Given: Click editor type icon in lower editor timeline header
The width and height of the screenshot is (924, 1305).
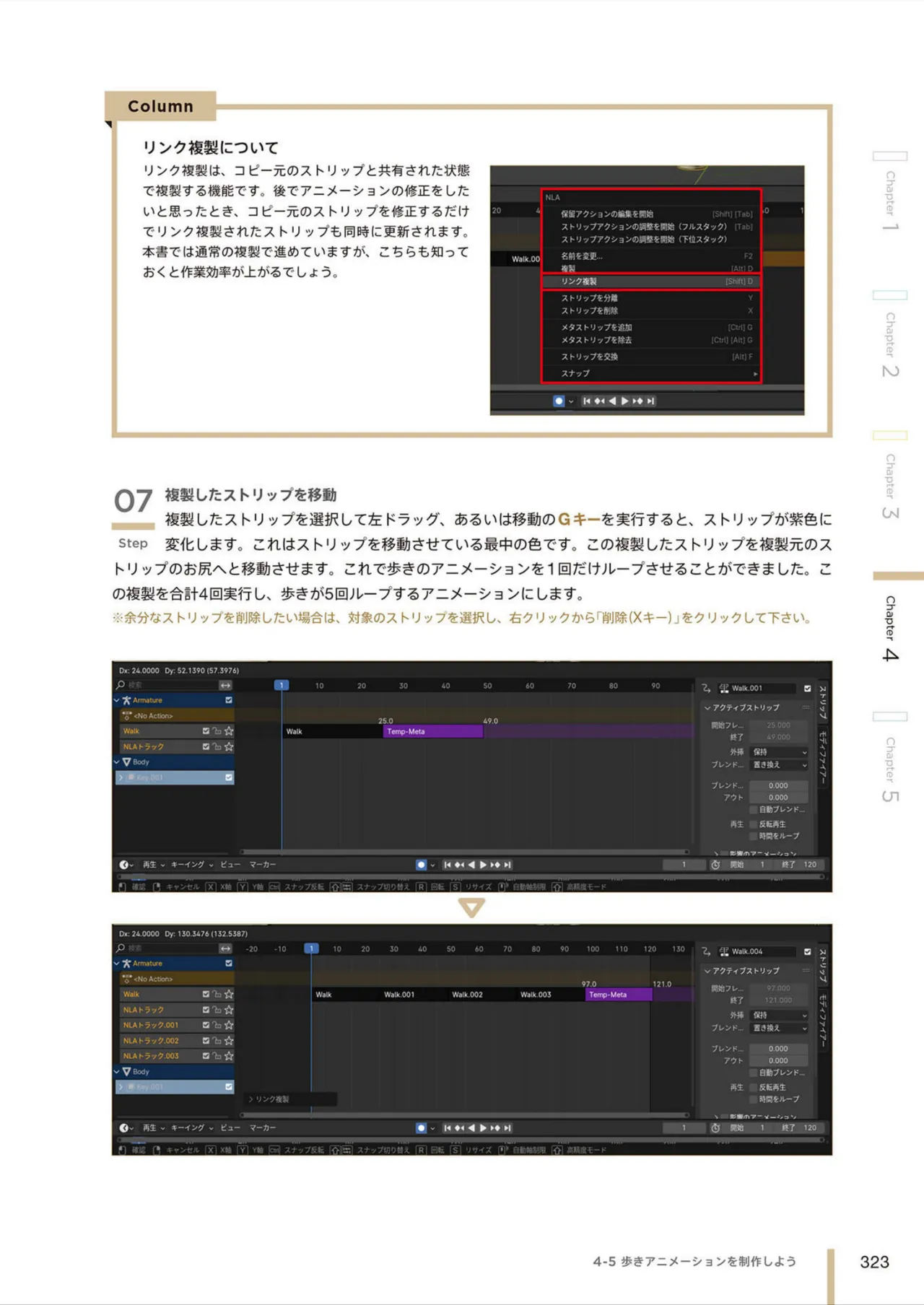Looking at the screenshot, I should click(126, 1127).
